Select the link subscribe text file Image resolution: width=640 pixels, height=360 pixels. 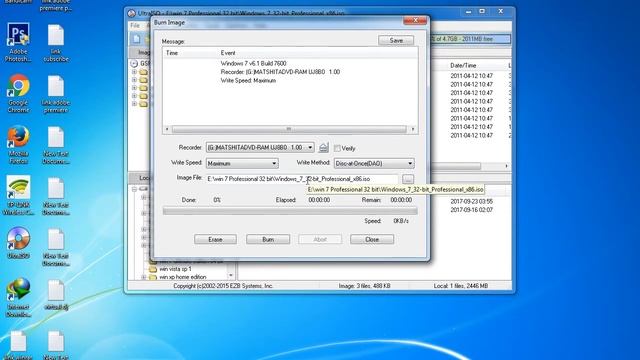tap(56, 42)
